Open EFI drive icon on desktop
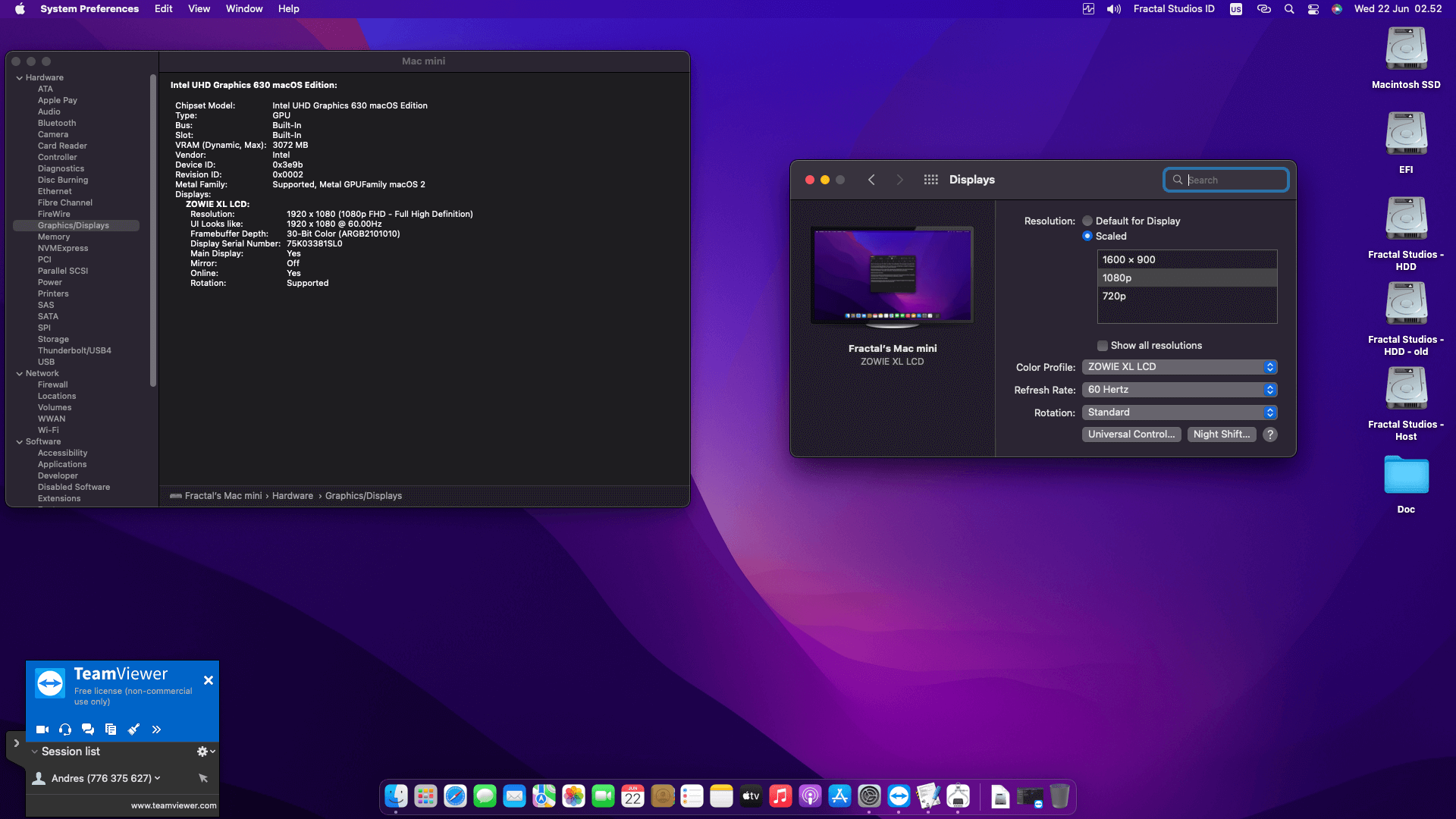Screen dimensions: 1456x819 point(1406,133)
